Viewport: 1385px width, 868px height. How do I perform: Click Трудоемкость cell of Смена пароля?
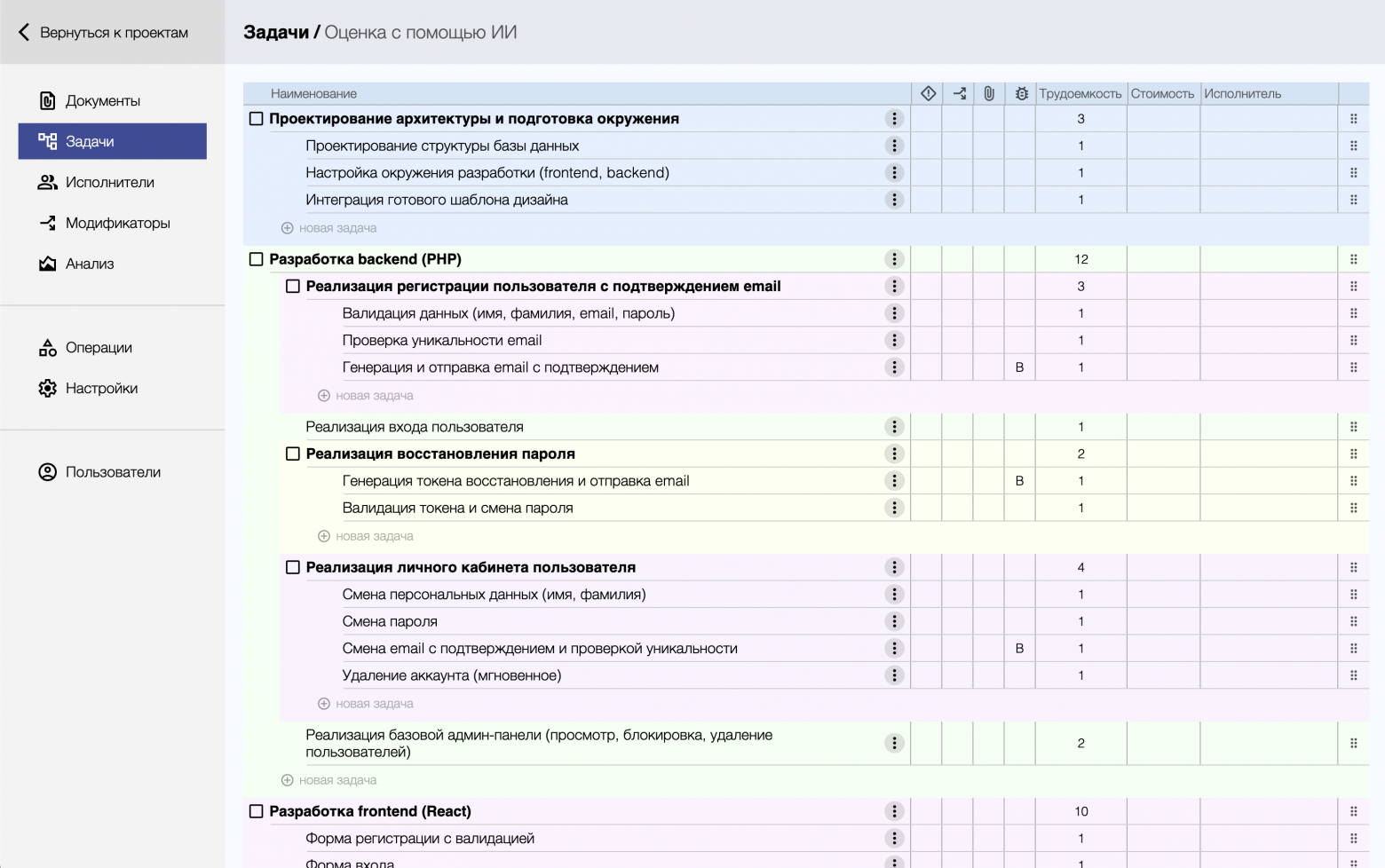[x=1080, y=621]
